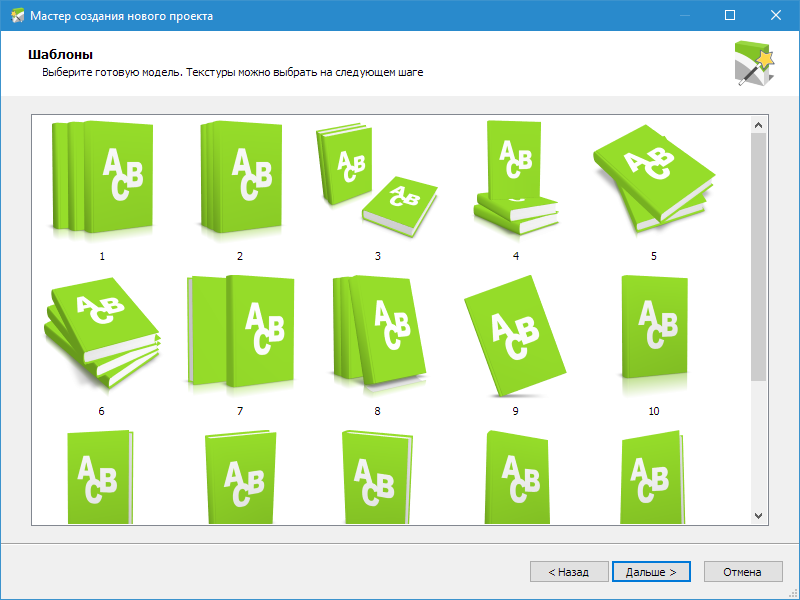
Task: Proceed with the 'Дальше >' button
Action: pos(651,572)
